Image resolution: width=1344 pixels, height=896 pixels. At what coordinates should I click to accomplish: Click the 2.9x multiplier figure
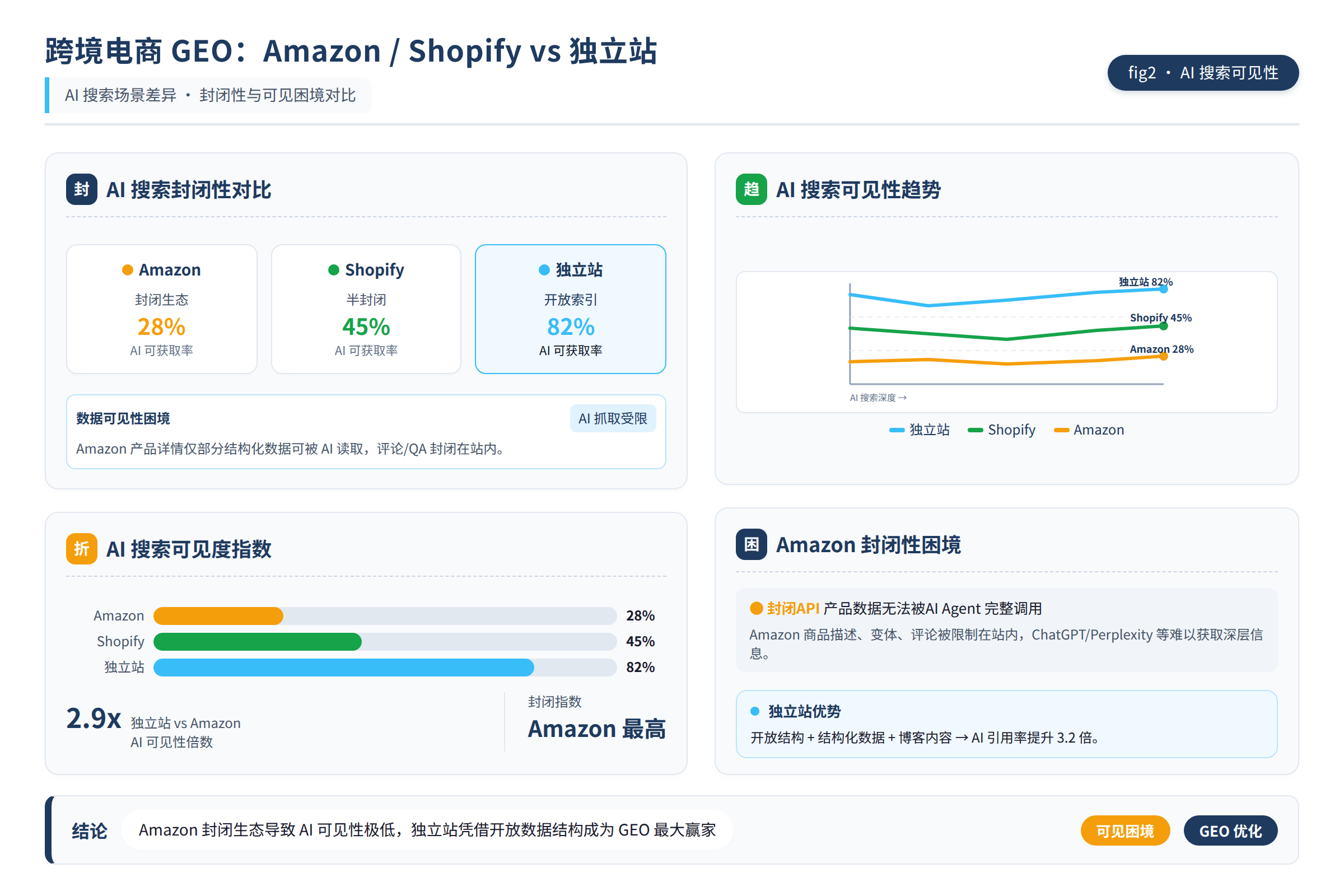coord(94,718)
